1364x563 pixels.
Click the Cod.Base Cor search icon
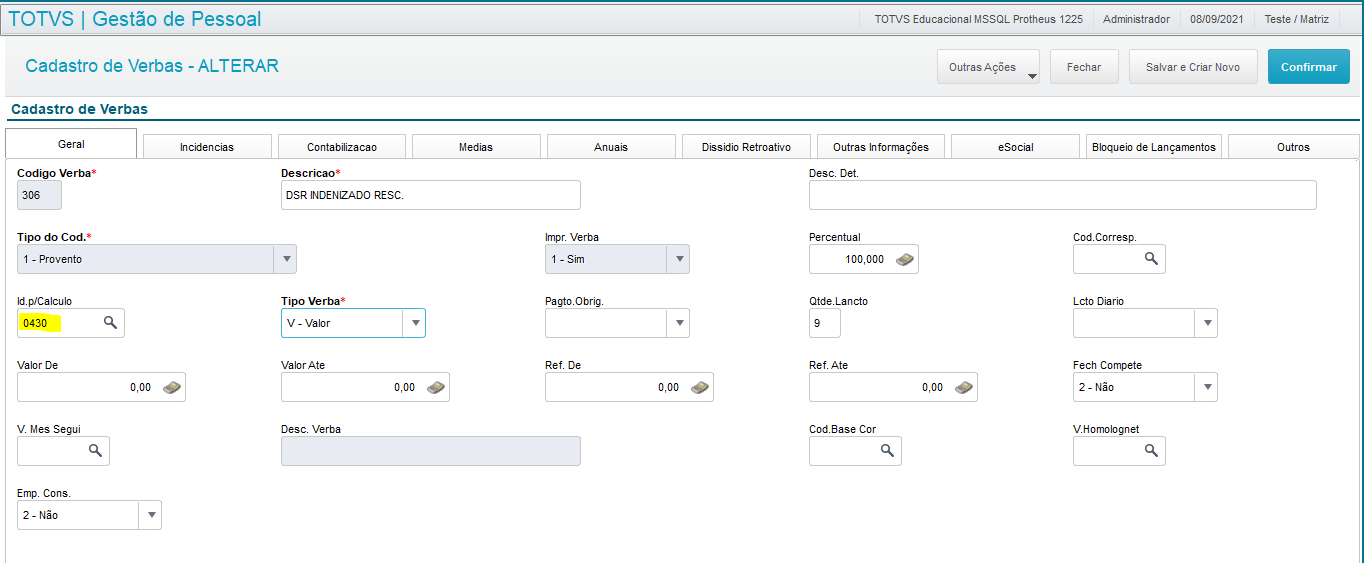887,451
